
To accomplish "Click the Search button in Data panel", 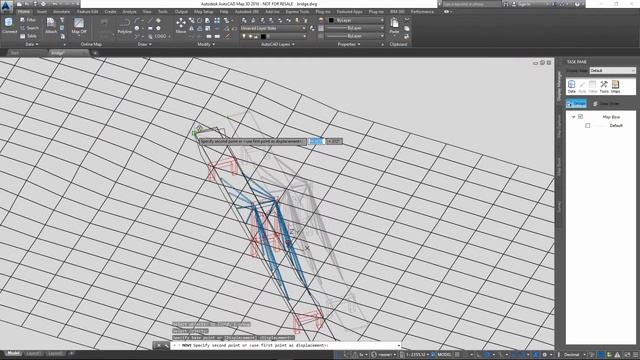I will click(x=29, y=28).
